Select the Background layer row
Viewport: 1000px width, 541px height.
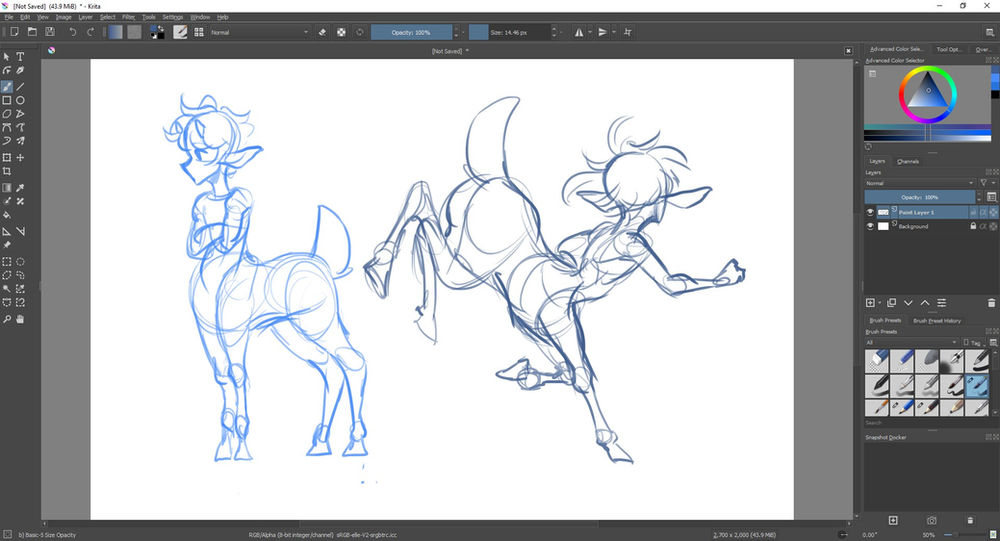(x=931, y=226)
